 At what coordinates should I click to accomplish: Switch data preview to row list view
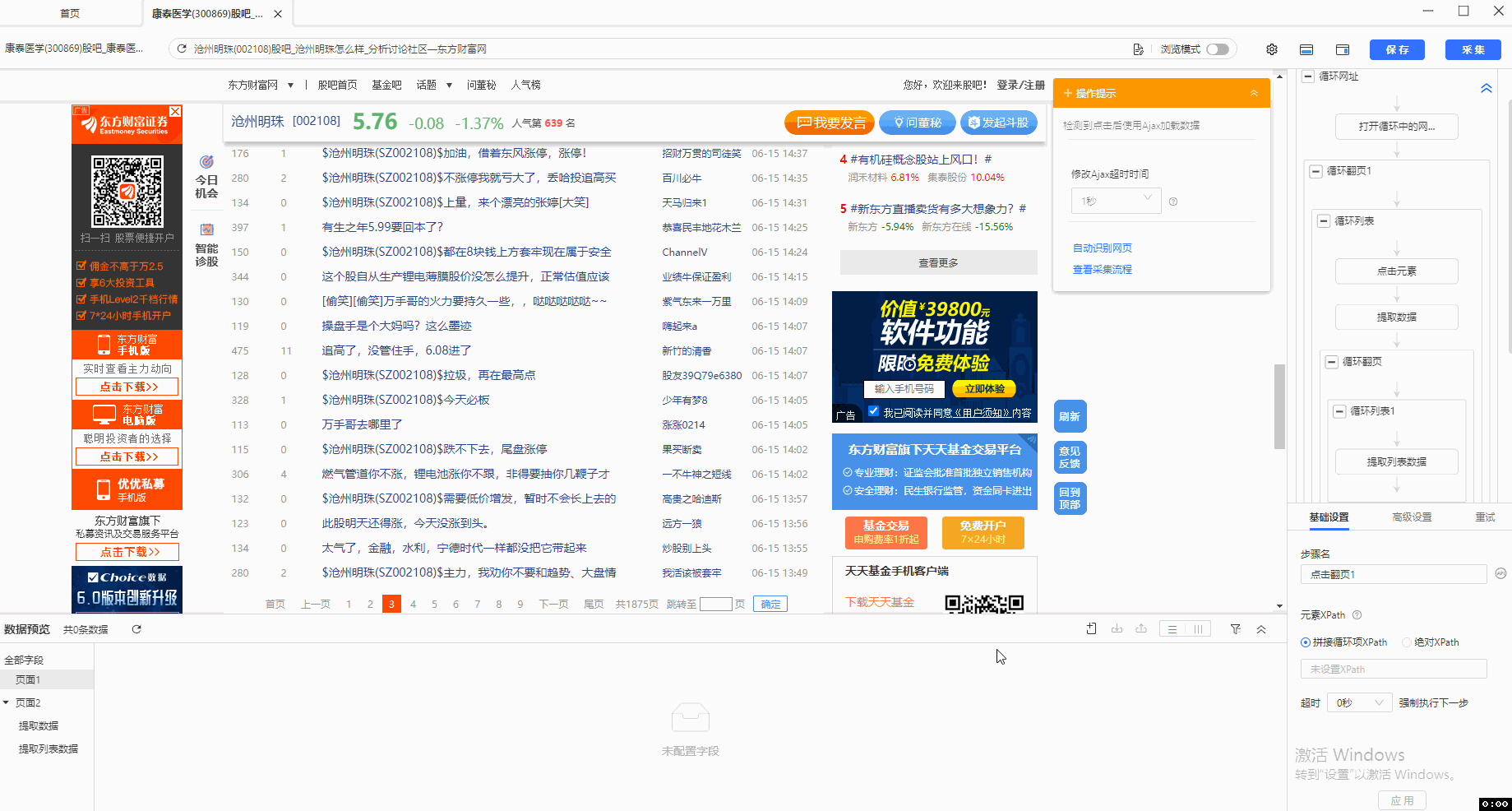[x=1172, y=629]
